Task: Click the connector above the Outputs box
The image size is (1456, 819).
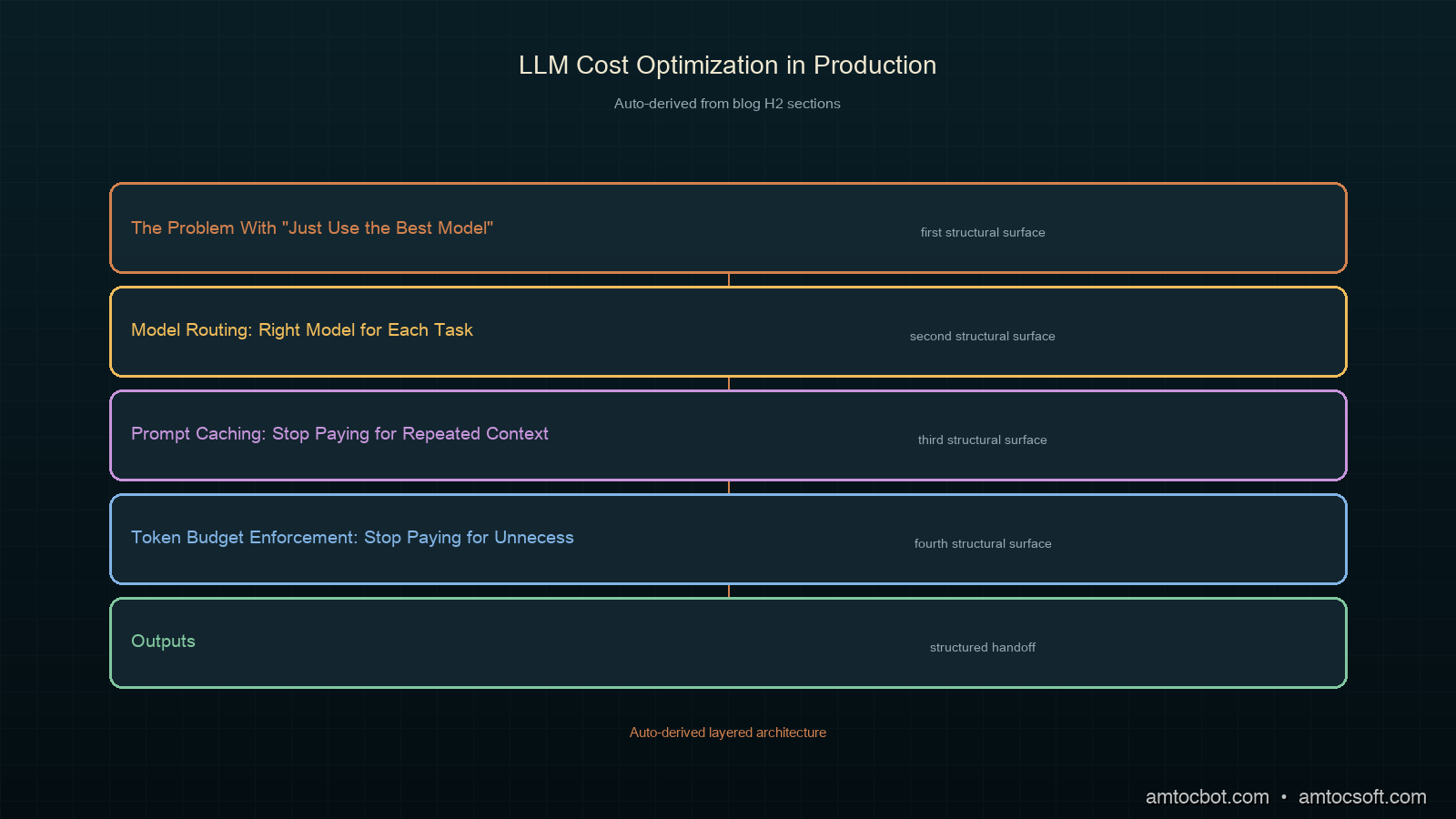Action: point(729,591)
